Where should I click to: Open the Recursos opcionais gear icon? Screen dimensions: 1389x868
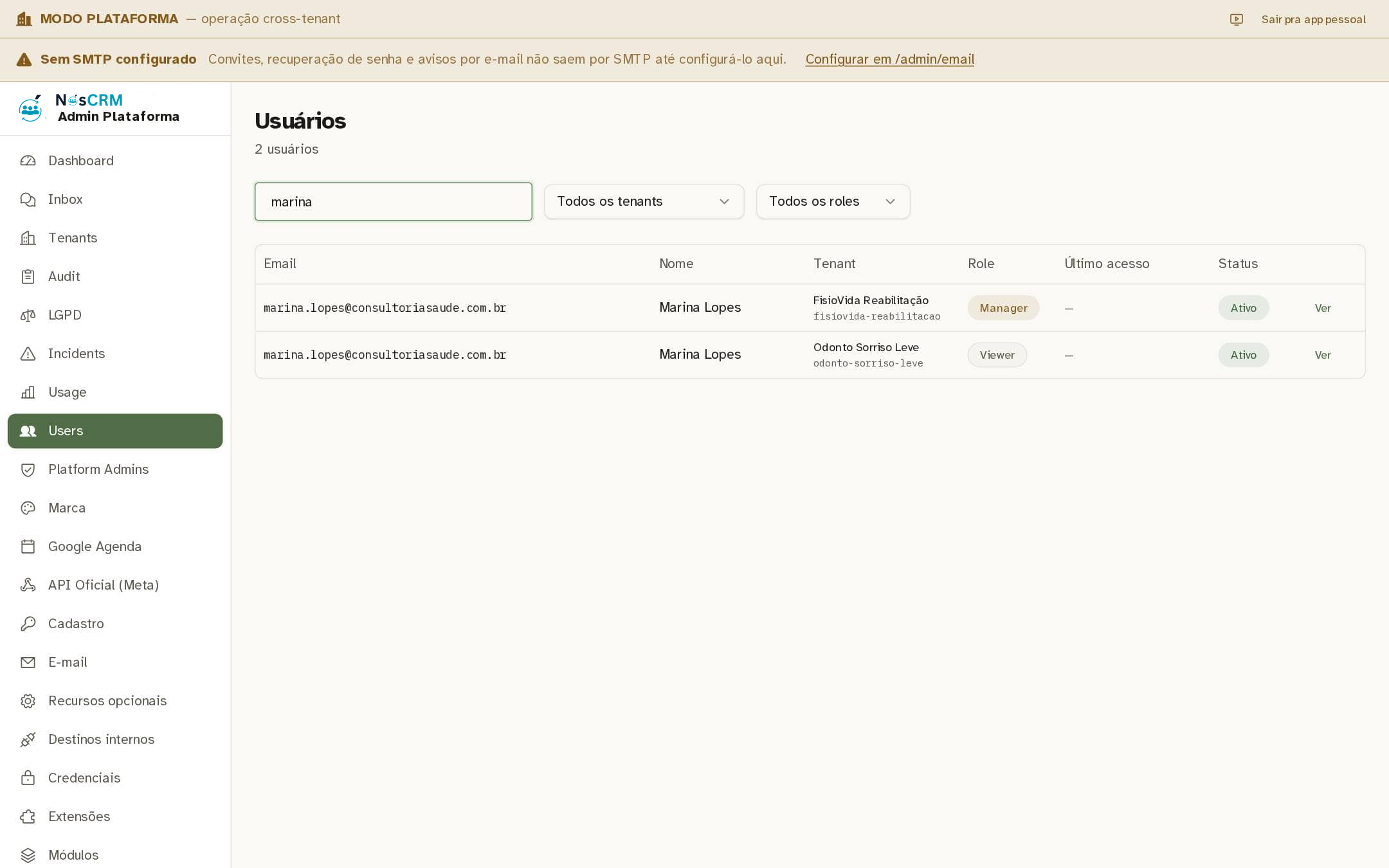click(28, 701)
